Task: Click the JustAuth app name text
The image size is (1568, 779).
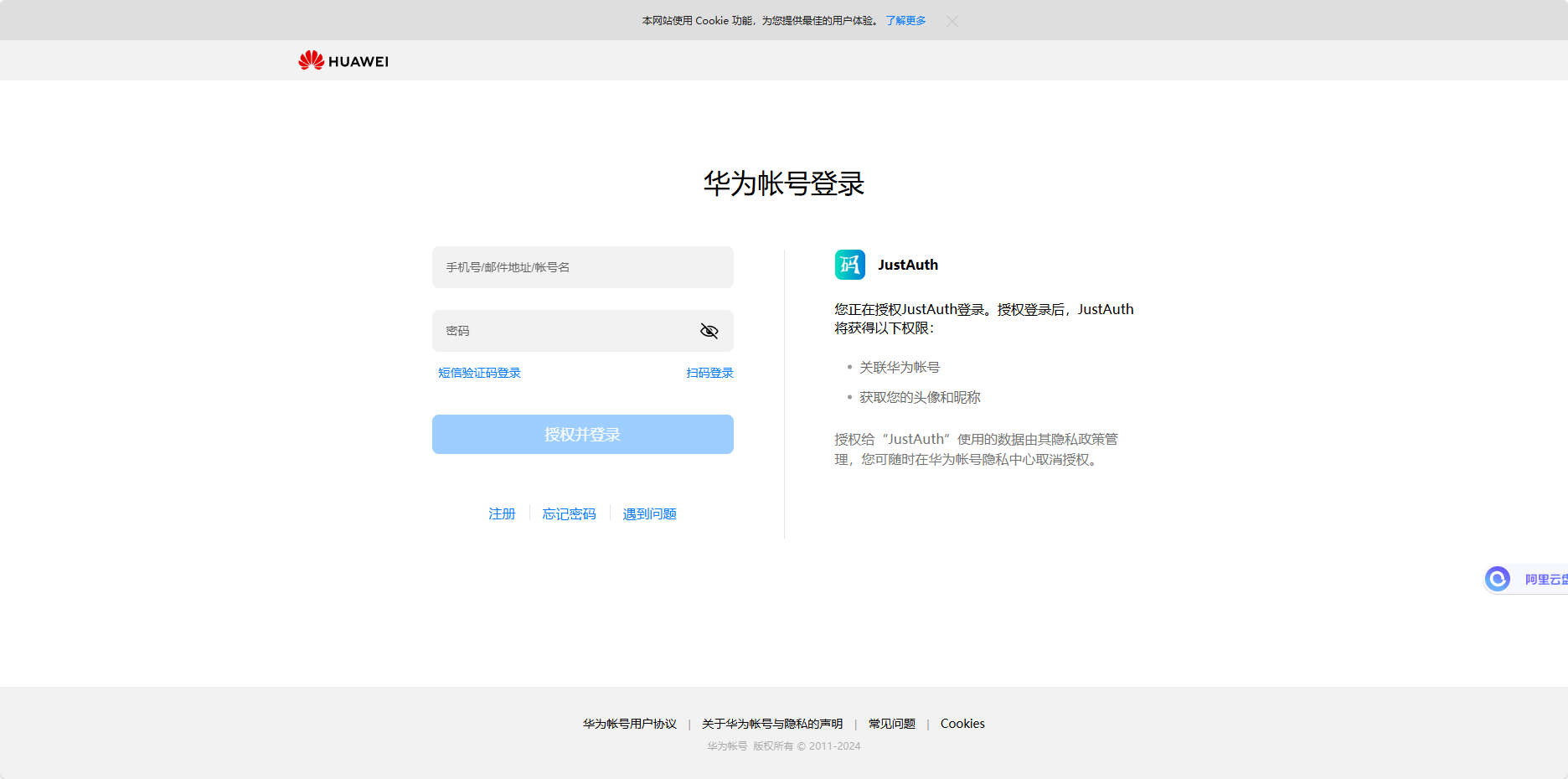Action: 908,265
